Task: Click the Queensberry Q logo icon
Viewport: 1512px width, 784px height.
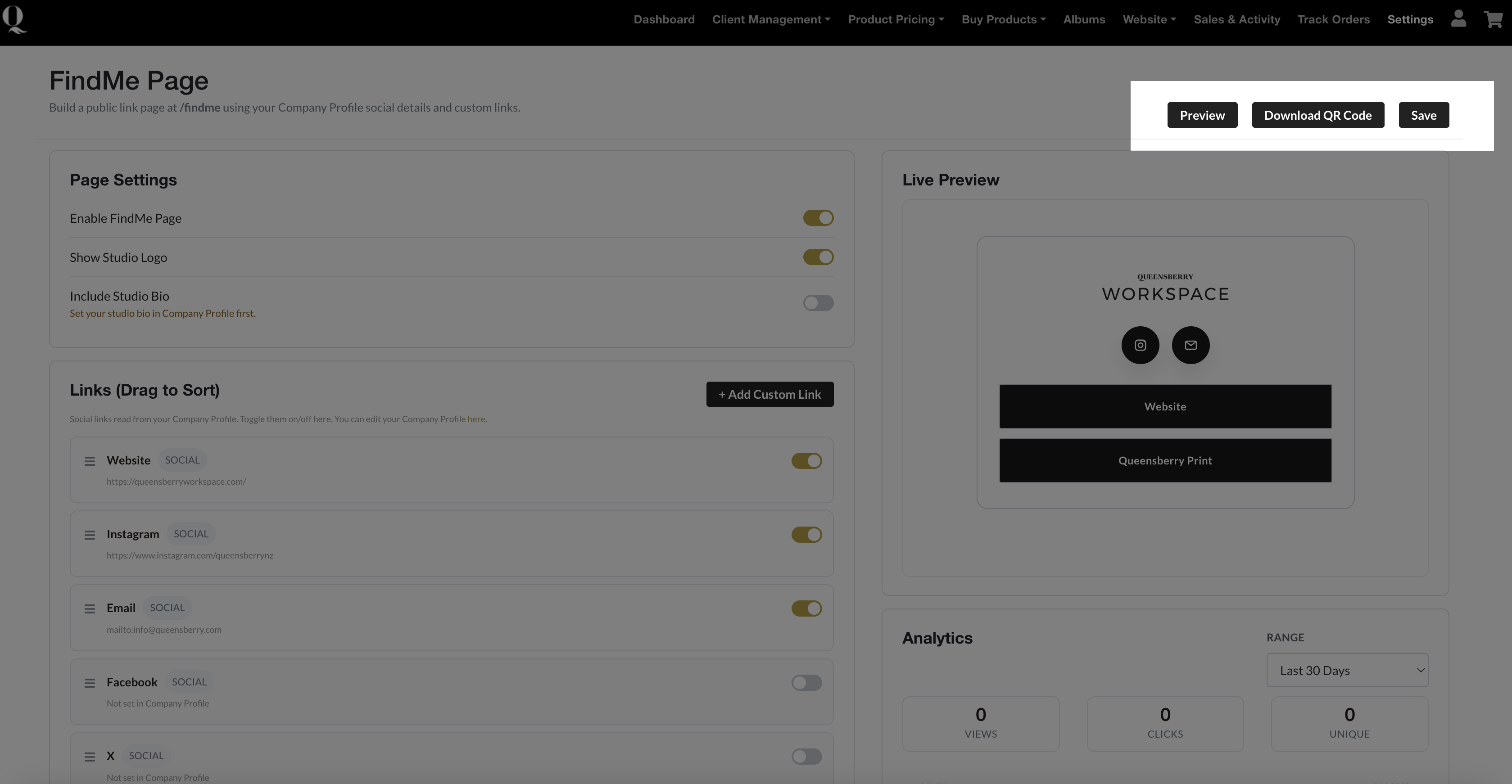Action: [x=14, y=19]
